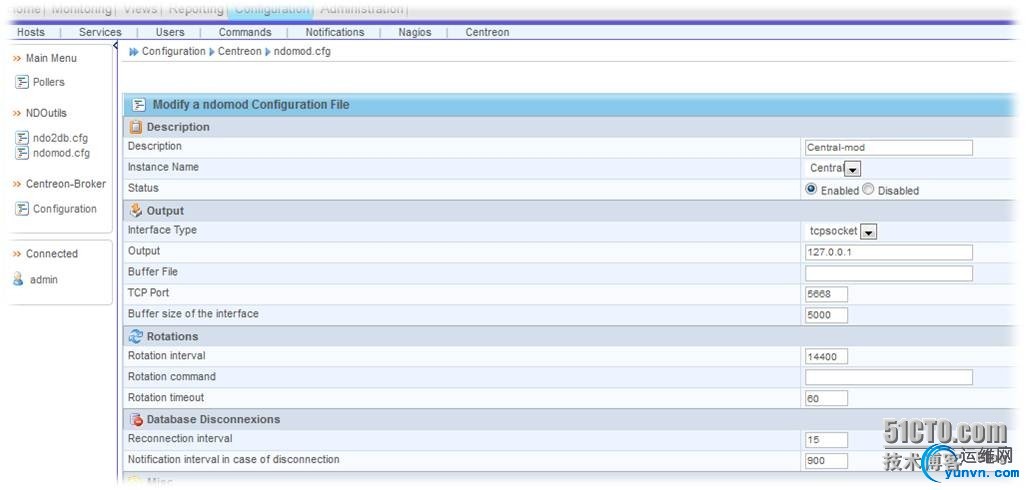
Task: Open the Pollers link in sidebar
Action: pos(48,82)
